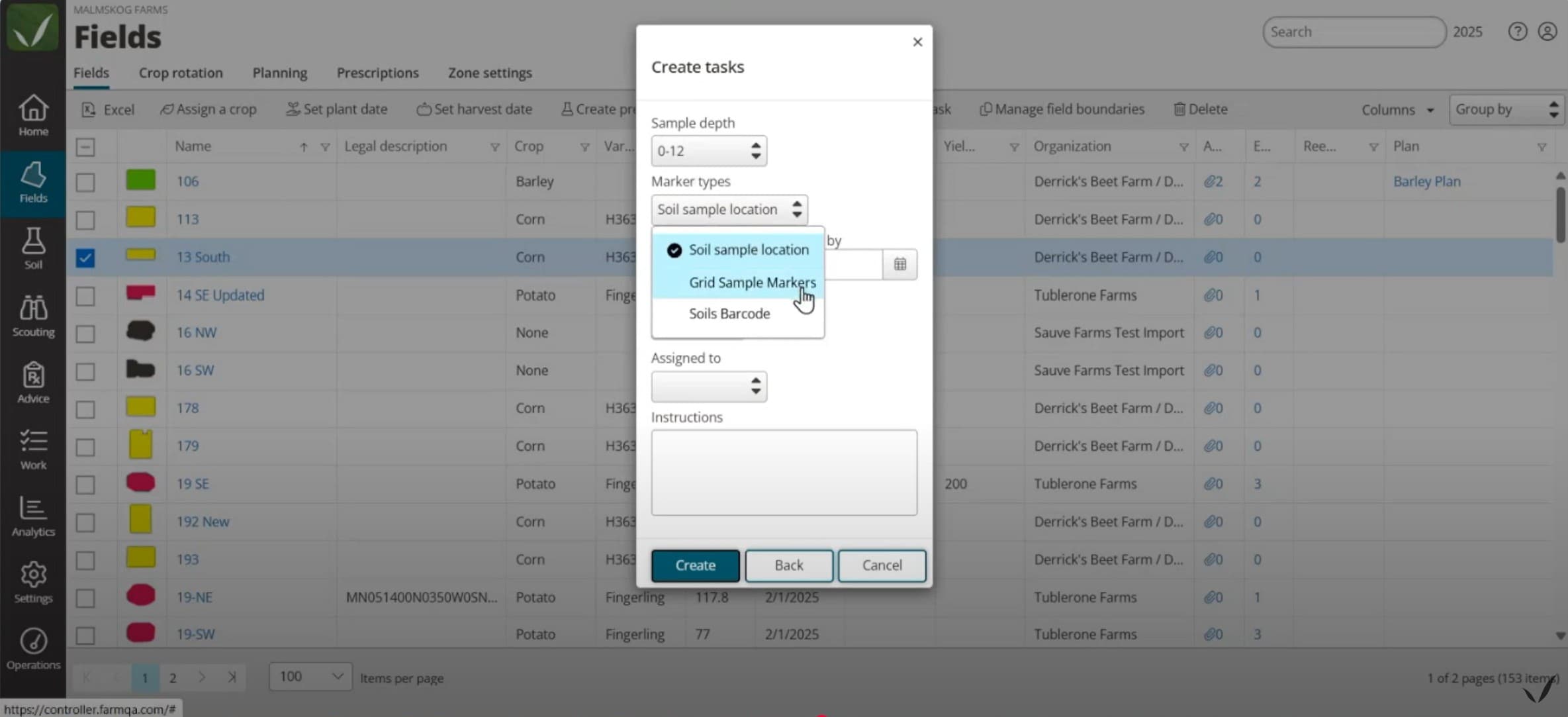Toggle the select-all header checkbox
Screen dimensions: 1568x717
[85, 147]
